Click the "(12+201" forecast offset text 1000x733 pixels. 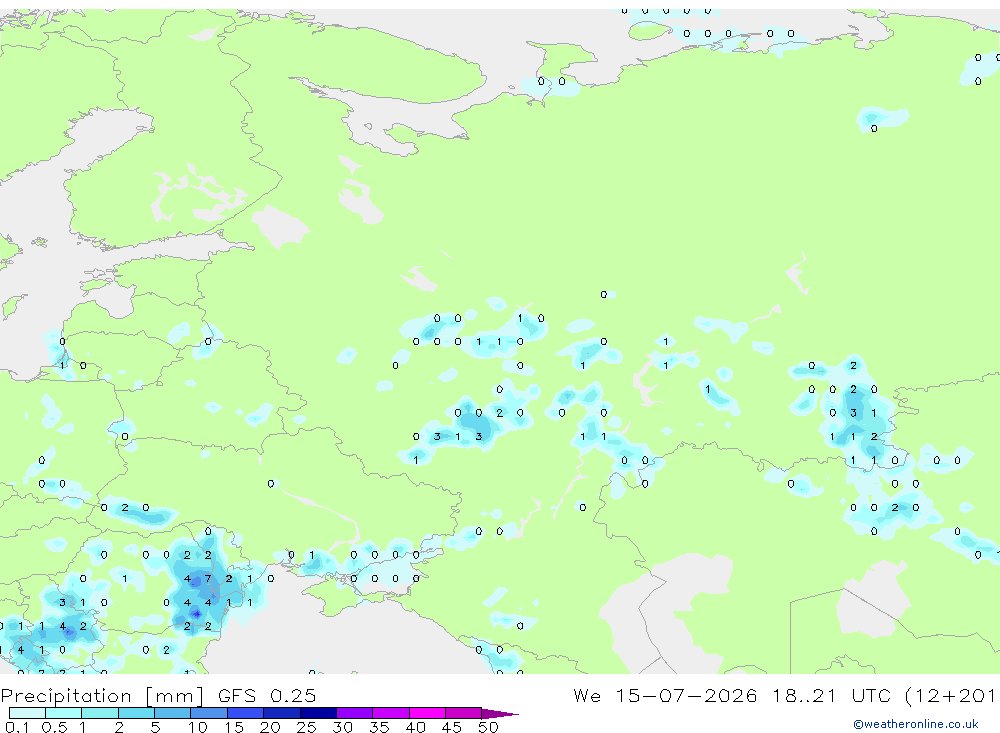click(951, 695)
